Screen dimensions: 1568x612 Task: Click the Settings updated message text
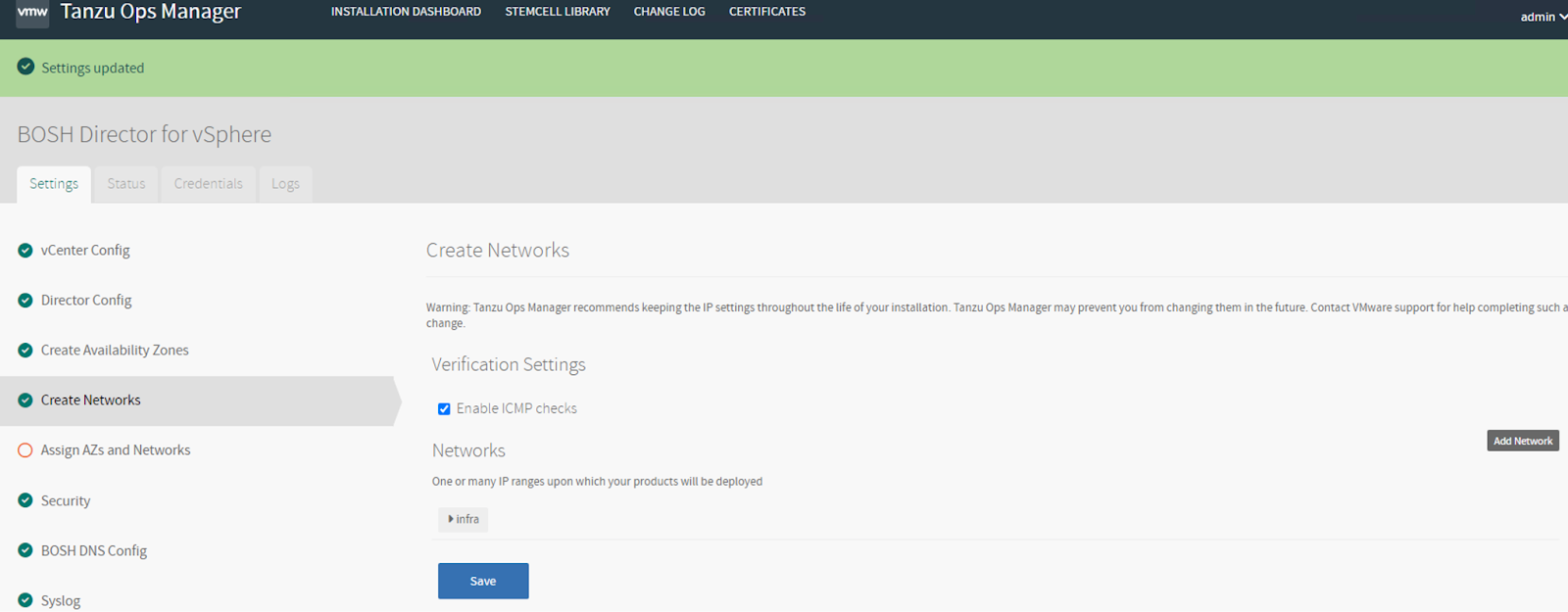coord(92,68)
